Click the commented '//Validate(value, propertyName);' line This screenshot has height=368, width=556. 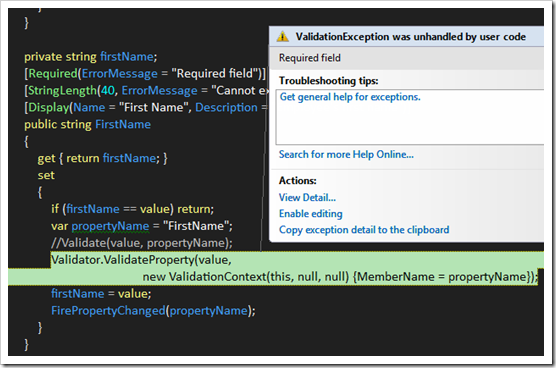click(x=142, y=243)
